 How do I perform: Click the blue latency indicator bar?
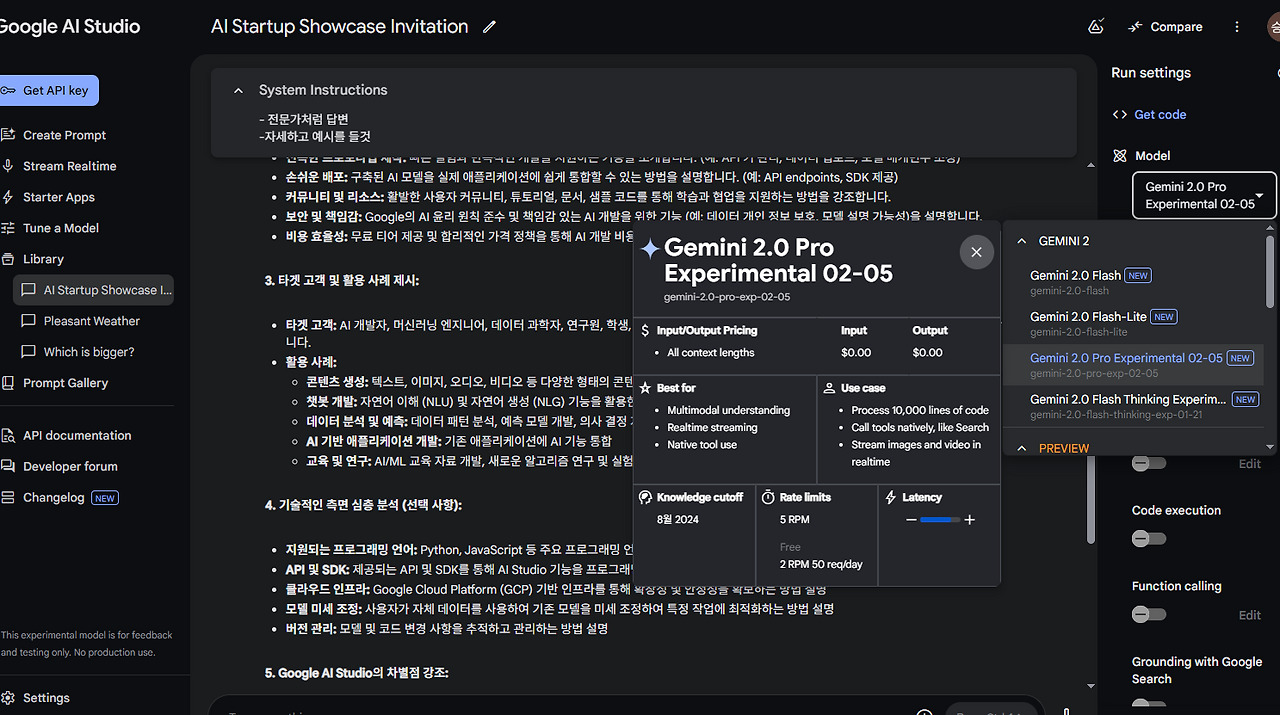click(x=937, y=520)
